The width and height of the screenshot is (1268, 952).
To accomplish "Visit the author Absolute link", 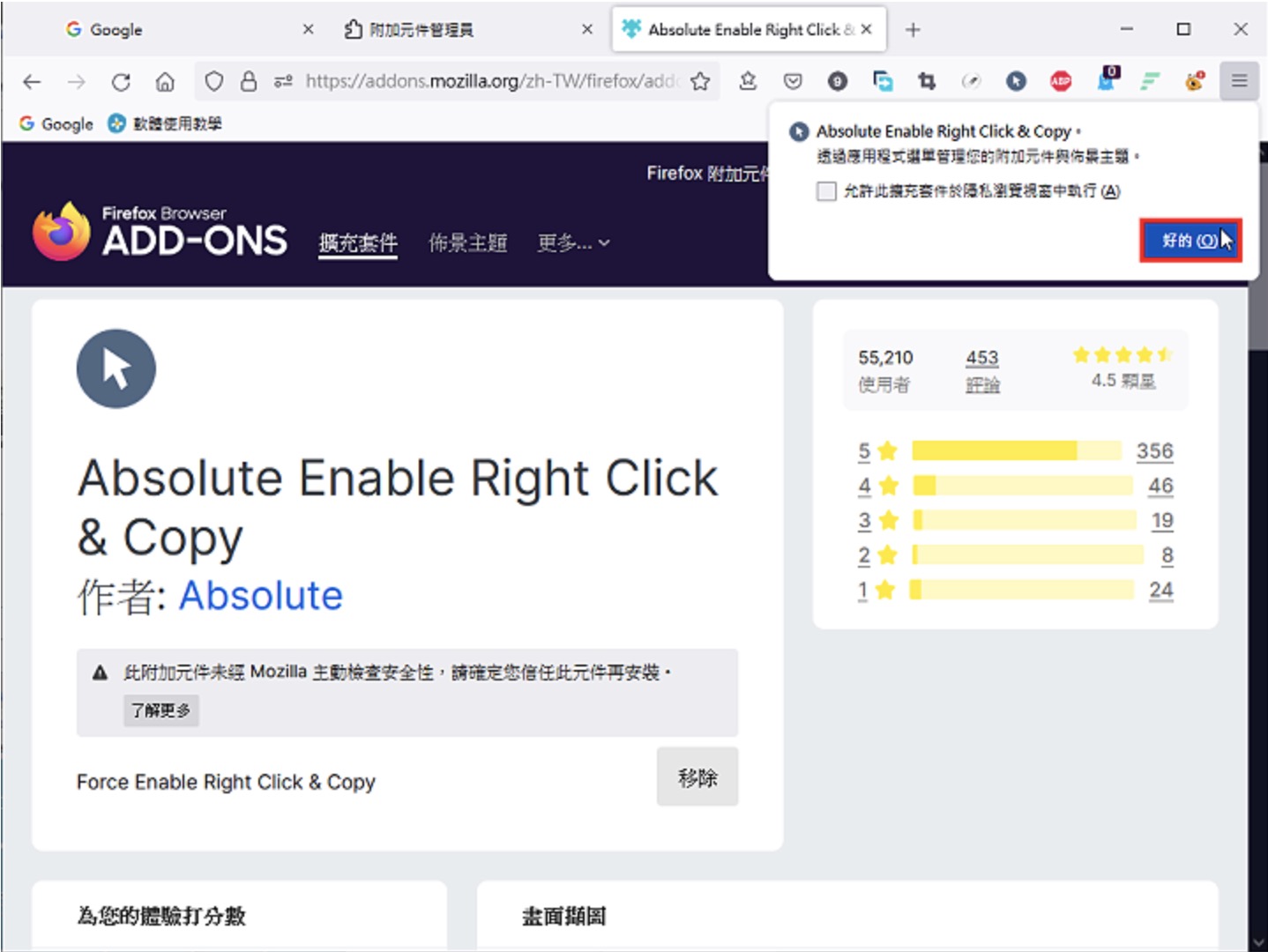I will 261,596.
